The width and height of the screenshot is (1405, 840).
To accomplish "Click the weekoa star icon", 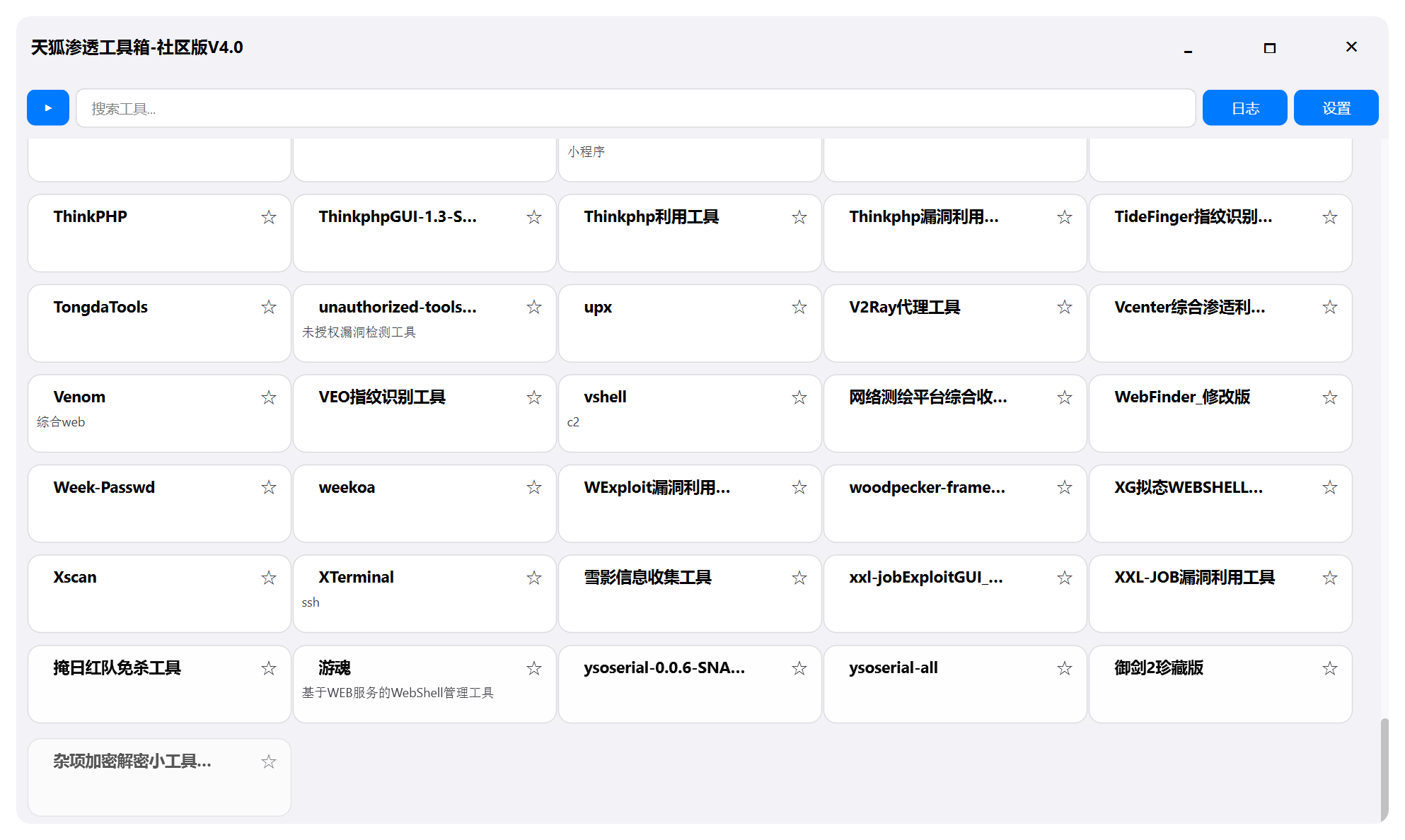I will [534, 487].
